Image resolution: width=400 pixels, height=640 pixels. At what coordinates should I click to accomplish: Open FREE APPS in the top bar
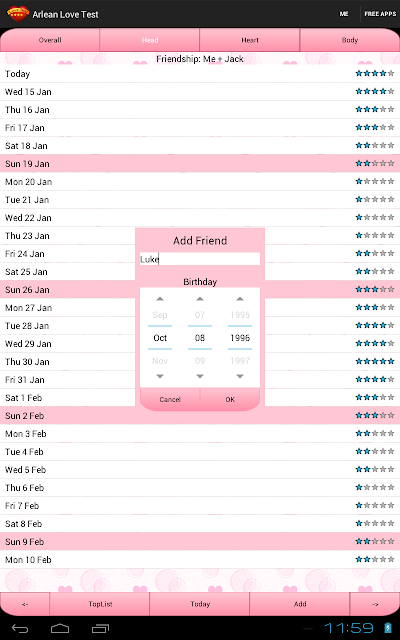[x=380, y=14]
